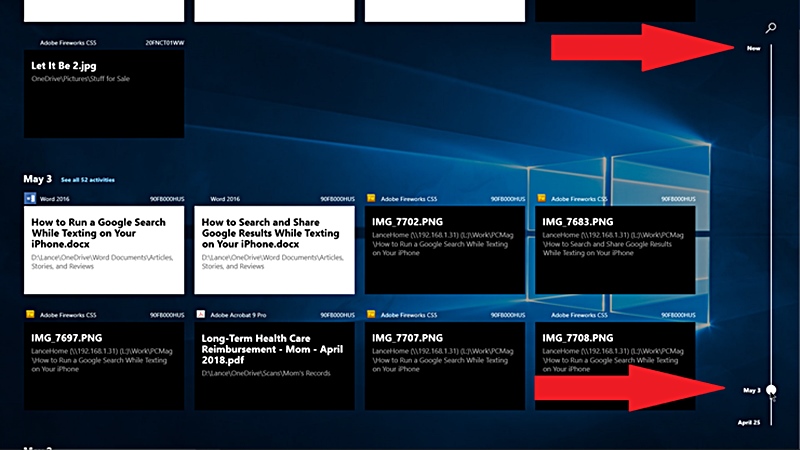Jump to Now on the timeline scrollbar

point(753,48)
